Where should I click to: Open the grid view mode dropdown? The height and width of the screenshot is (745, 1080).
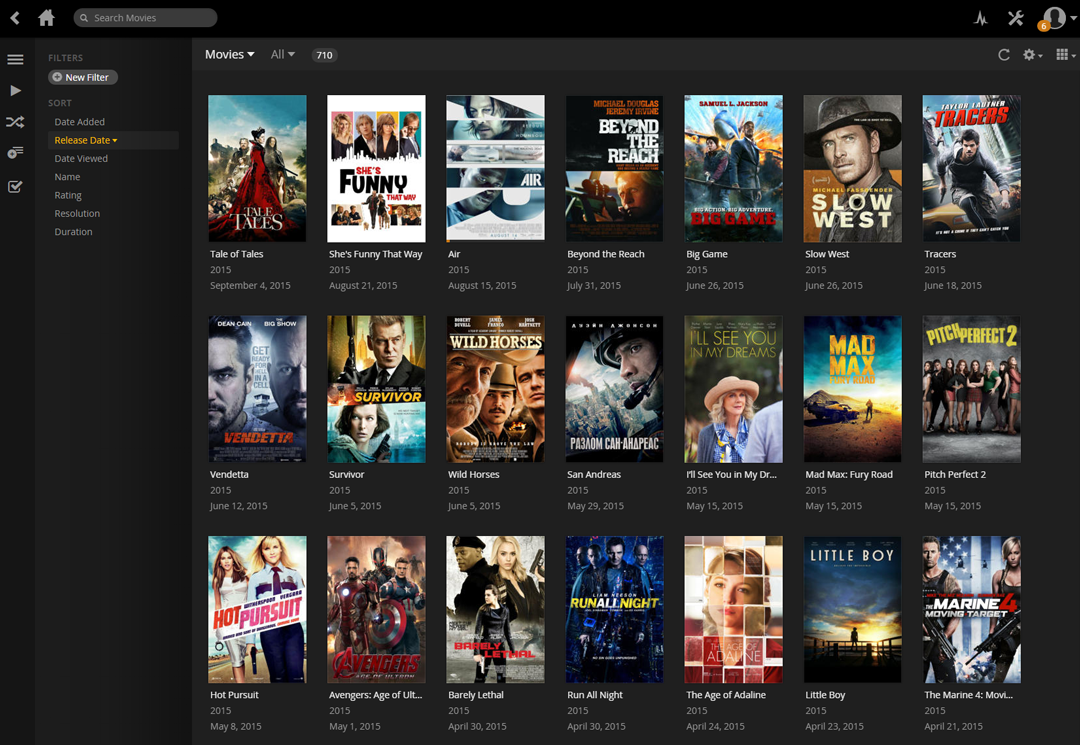(x=1066, y=55)
